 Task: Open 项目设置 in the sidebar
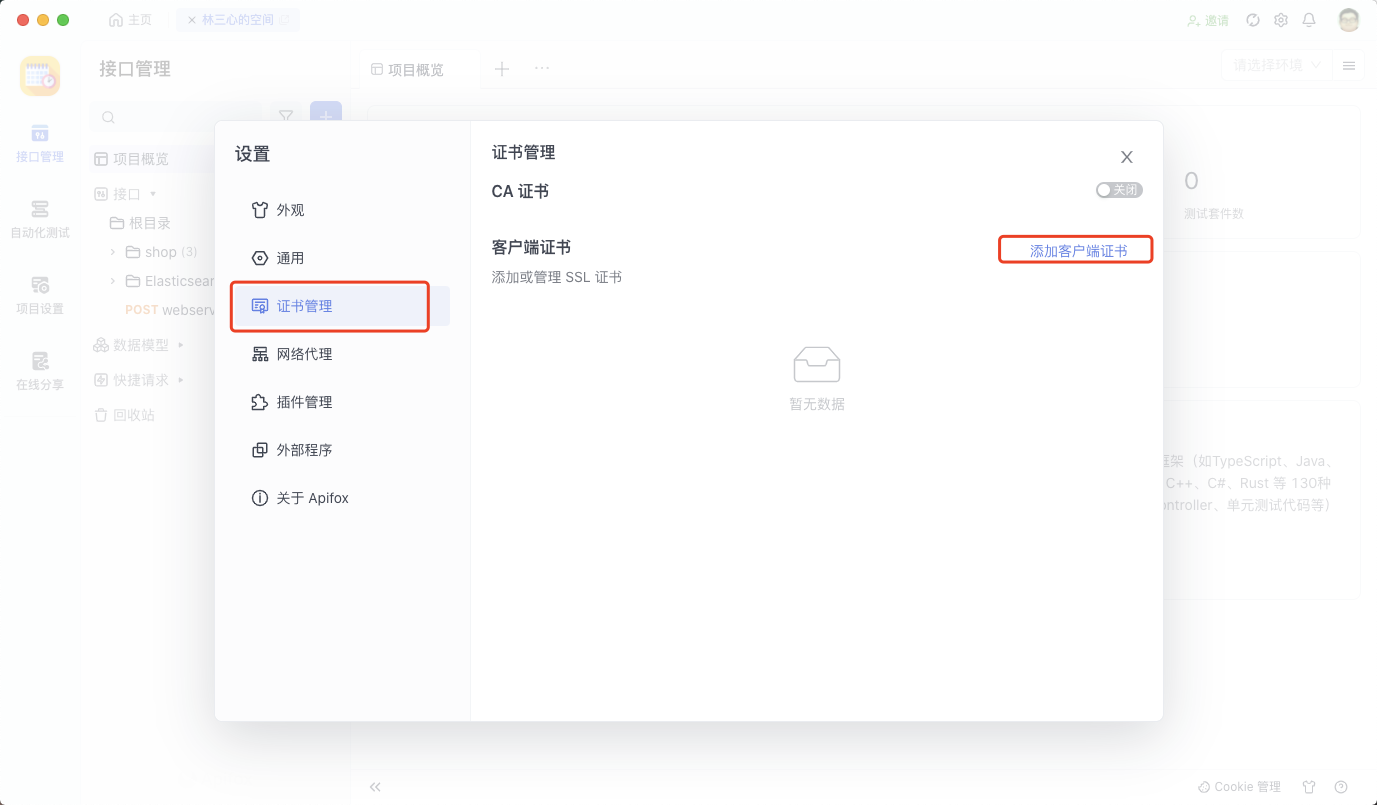39,294
